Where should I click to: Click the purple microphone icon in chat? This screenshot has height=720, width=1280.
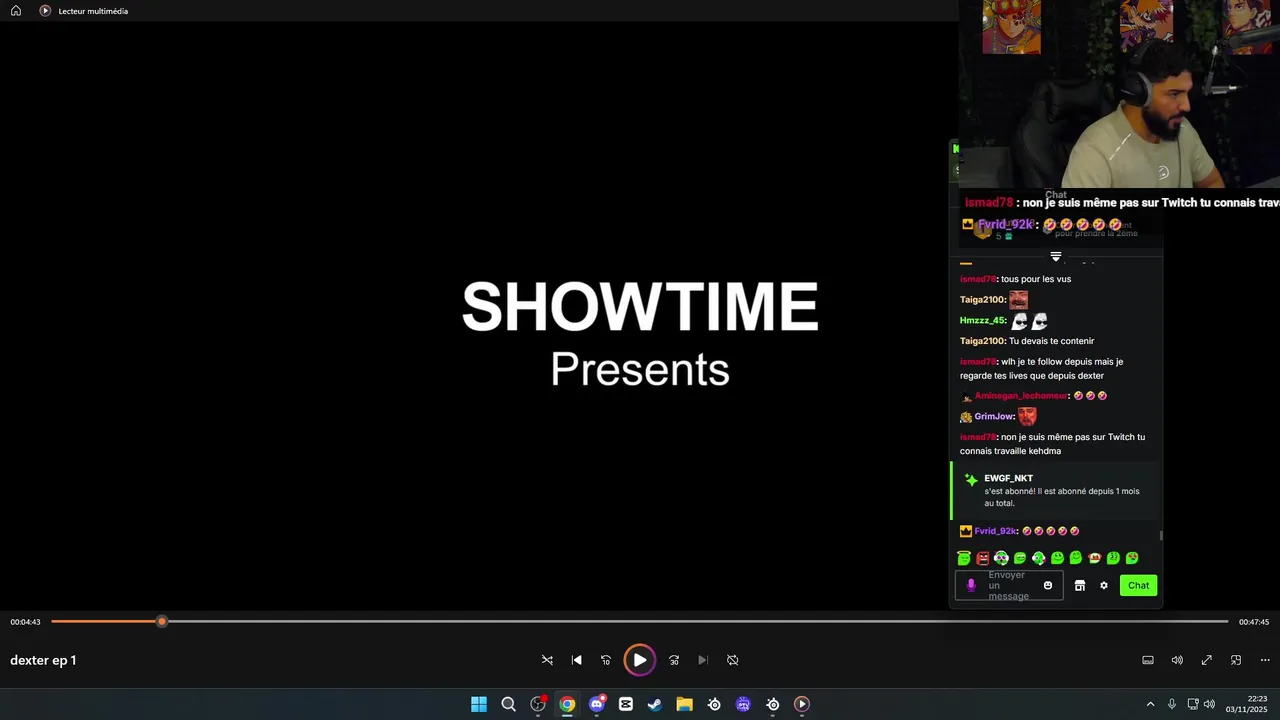tap(970, 585)
